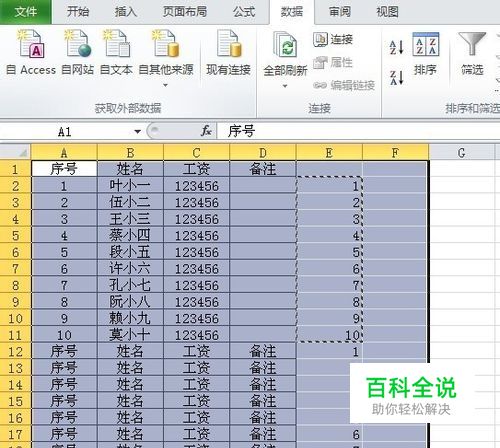Sort ascending A to Z icon

(397, 47)
